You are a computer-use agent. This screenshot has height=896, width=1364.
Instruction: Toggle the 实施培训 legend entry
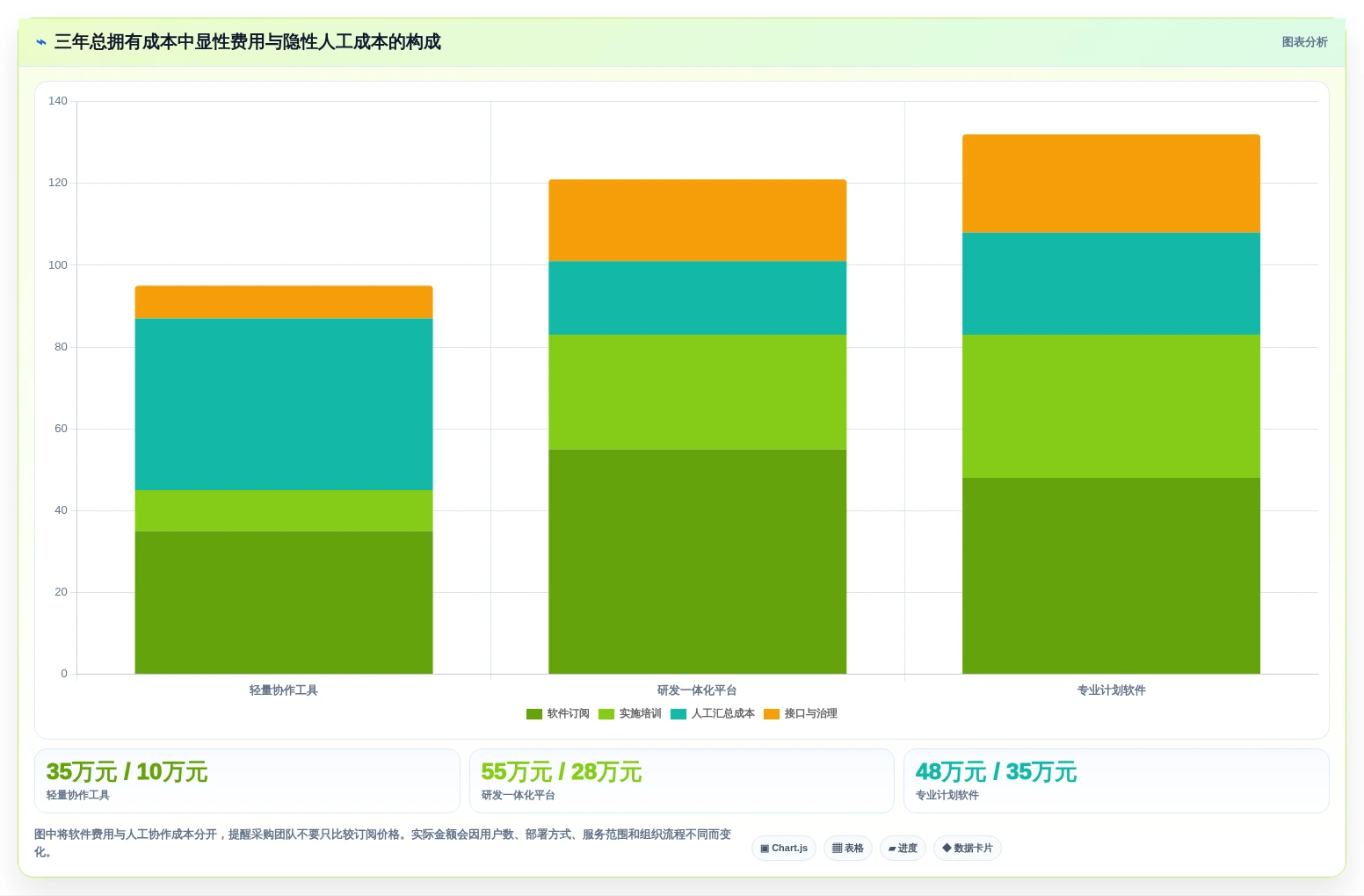630,713
